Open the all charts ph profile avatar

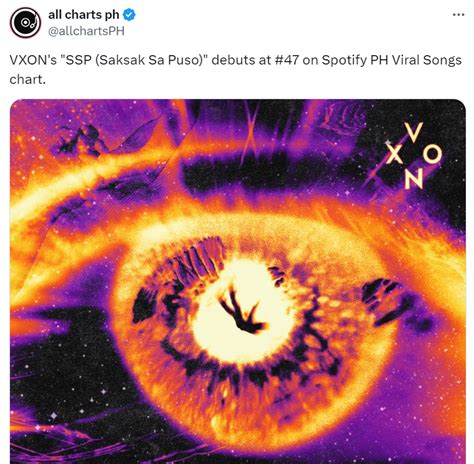click(26, 23)
